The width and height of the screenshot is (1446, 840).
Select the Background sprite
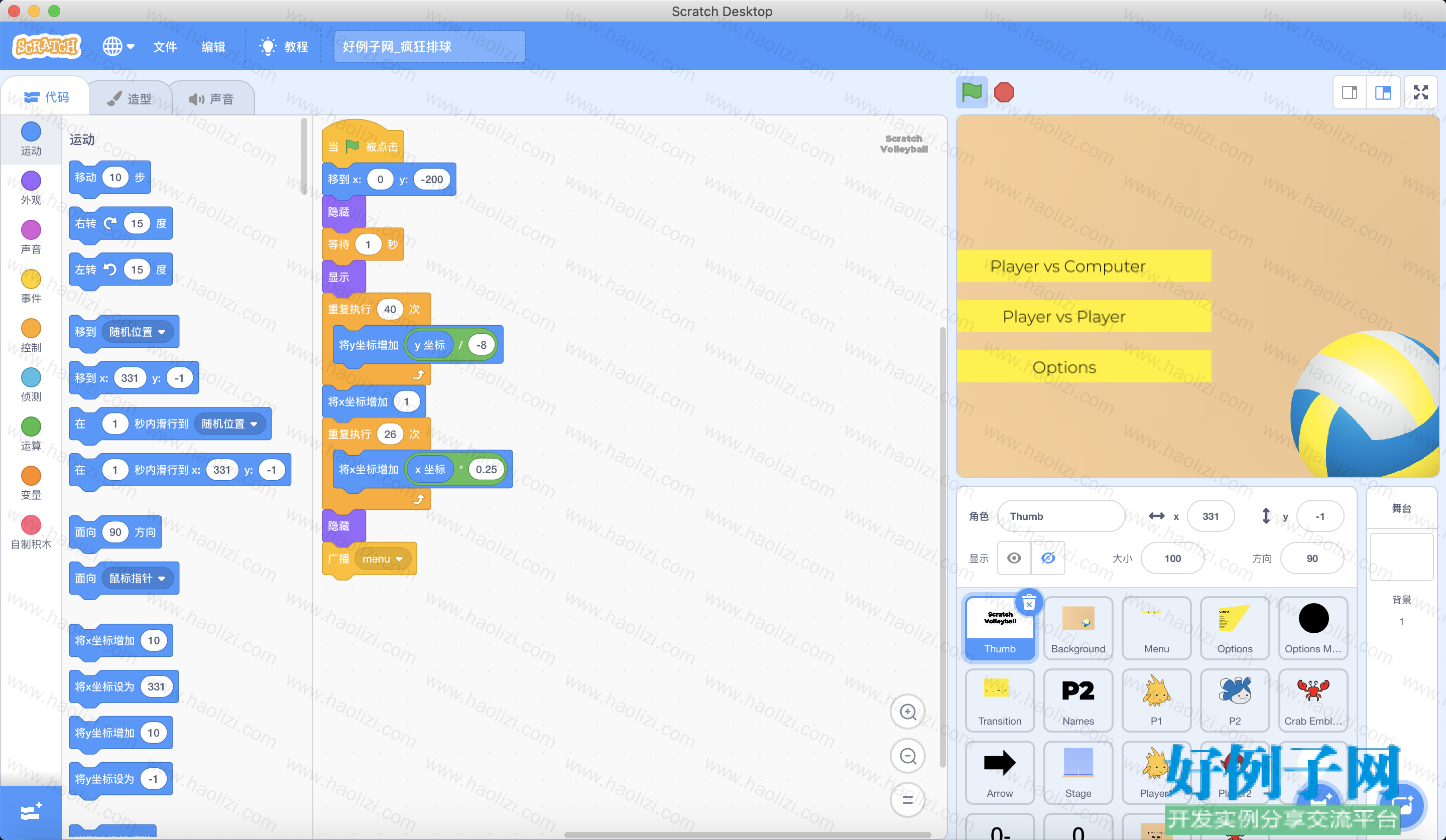point(1077,628)
